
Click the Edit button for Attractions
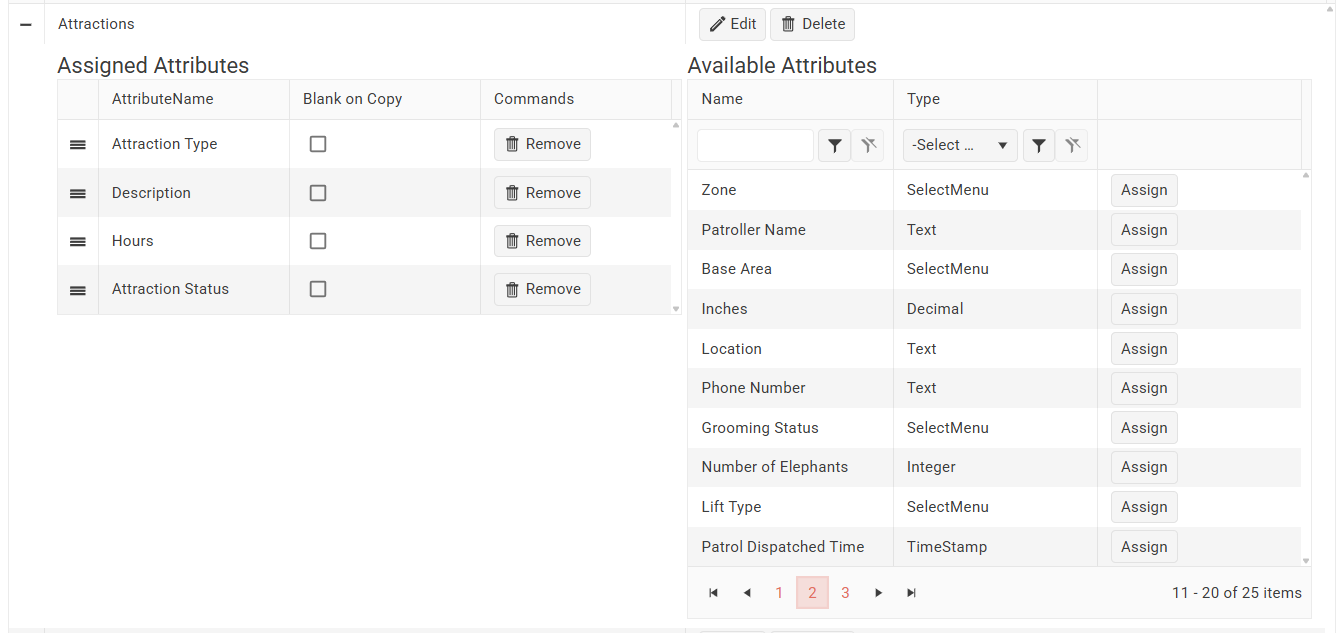[732, 24]
